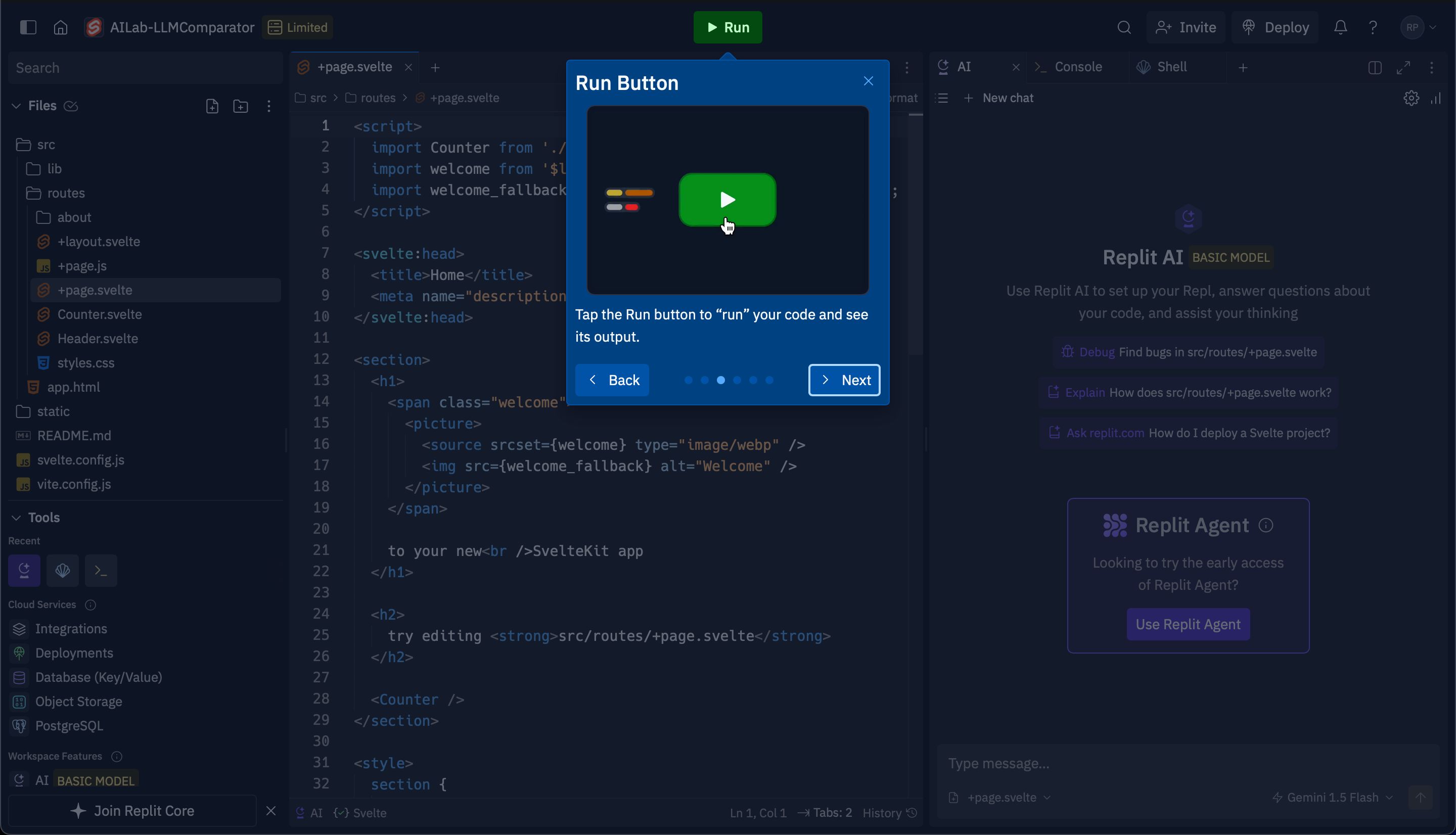Open AI chat settings gear

click(1412, 98)
